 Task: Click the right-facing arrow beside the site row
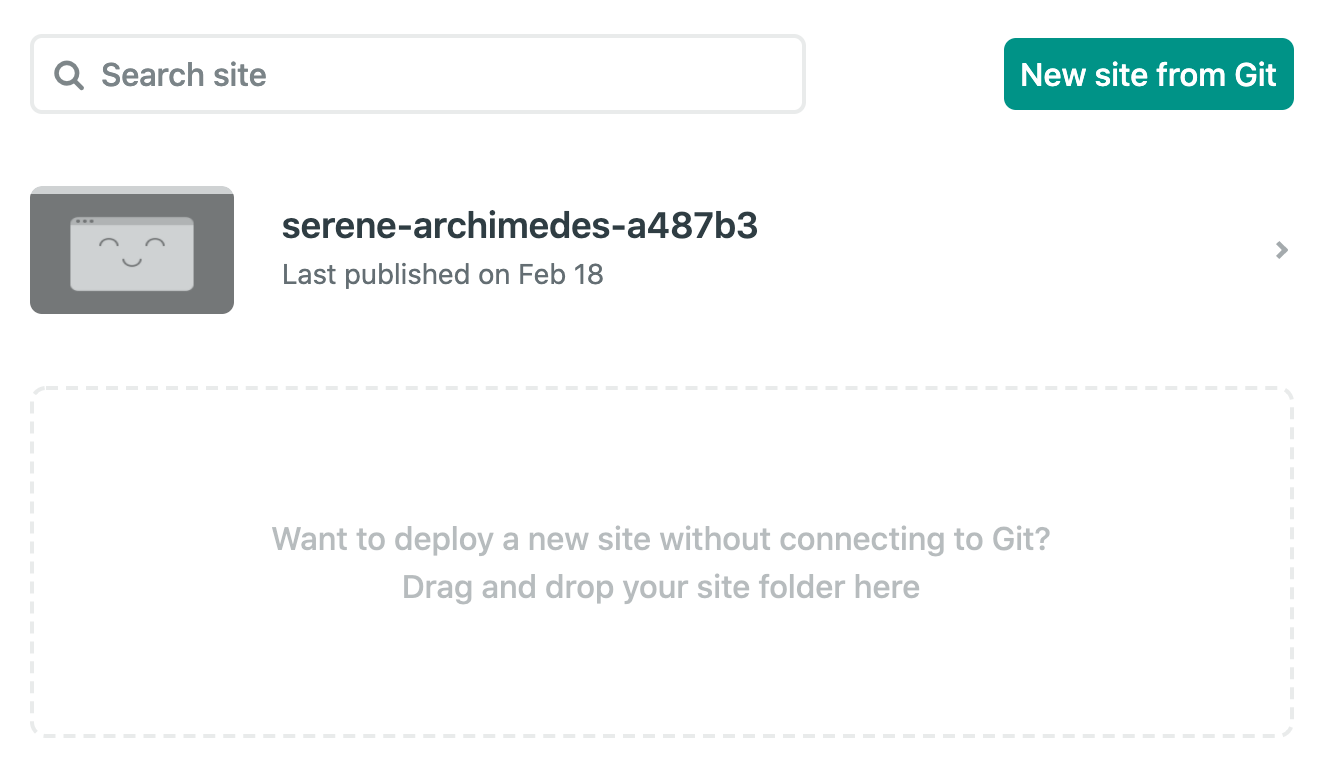point(1281,250)
